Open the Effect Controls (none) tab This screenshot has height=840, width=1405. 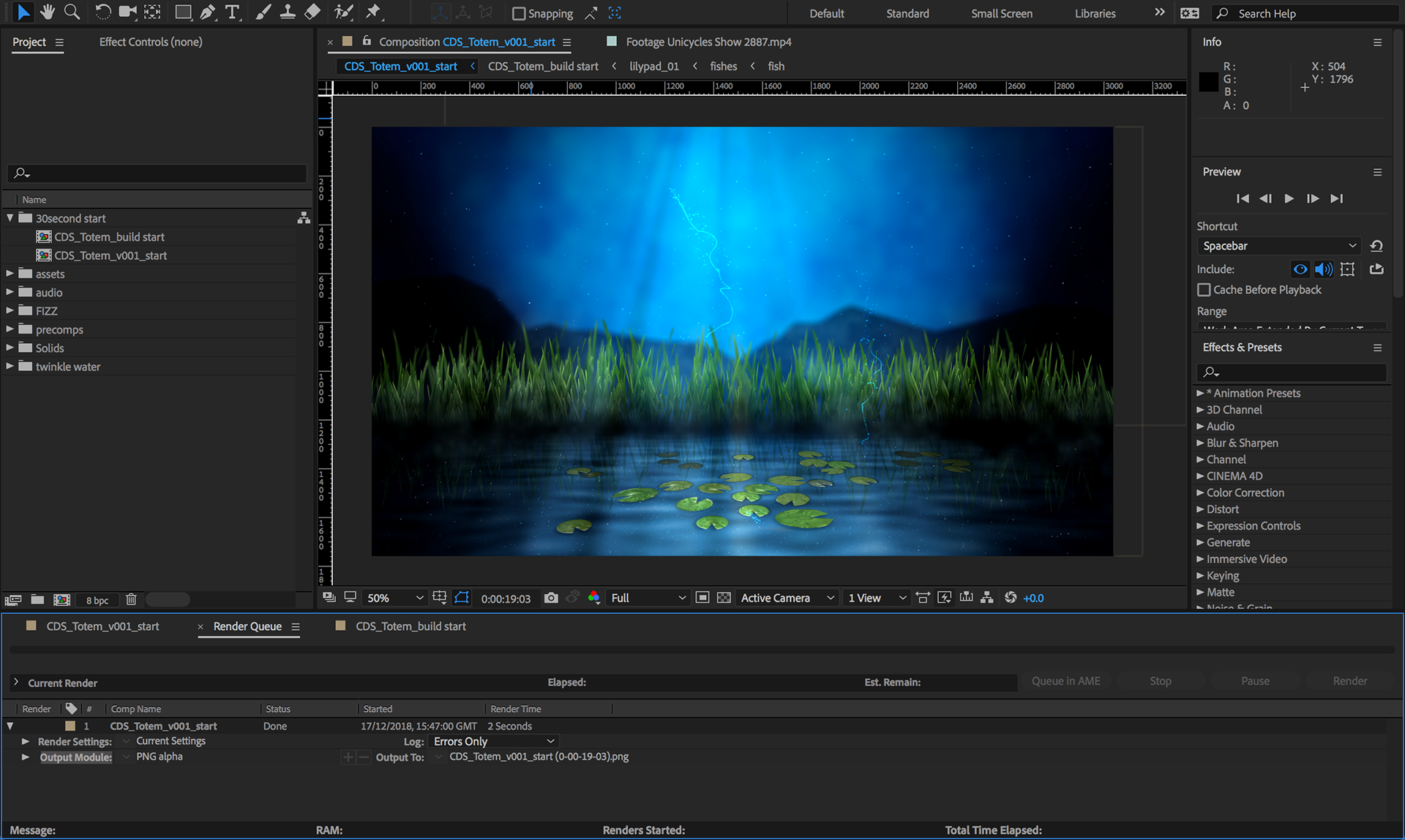[151, 42]
